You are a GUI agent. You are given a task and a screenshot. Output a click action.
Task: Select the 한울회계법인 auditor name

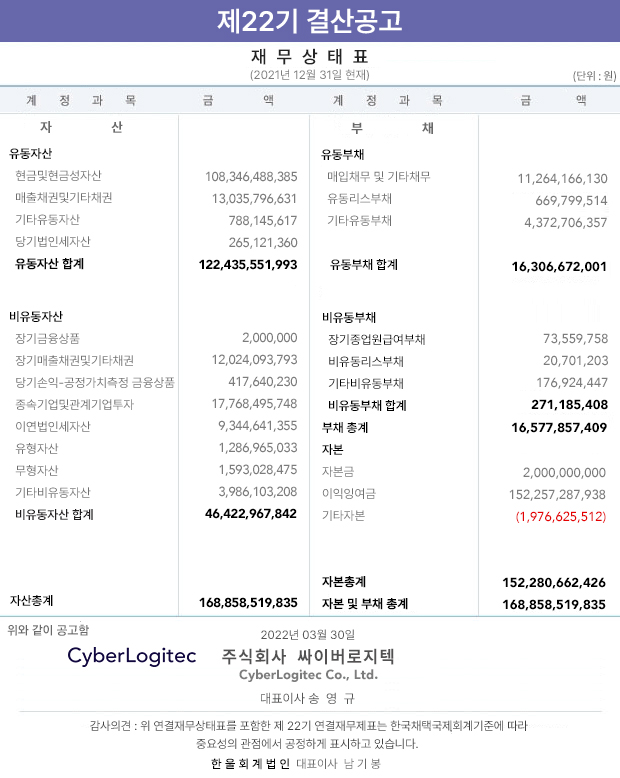[x=250, y=764]
